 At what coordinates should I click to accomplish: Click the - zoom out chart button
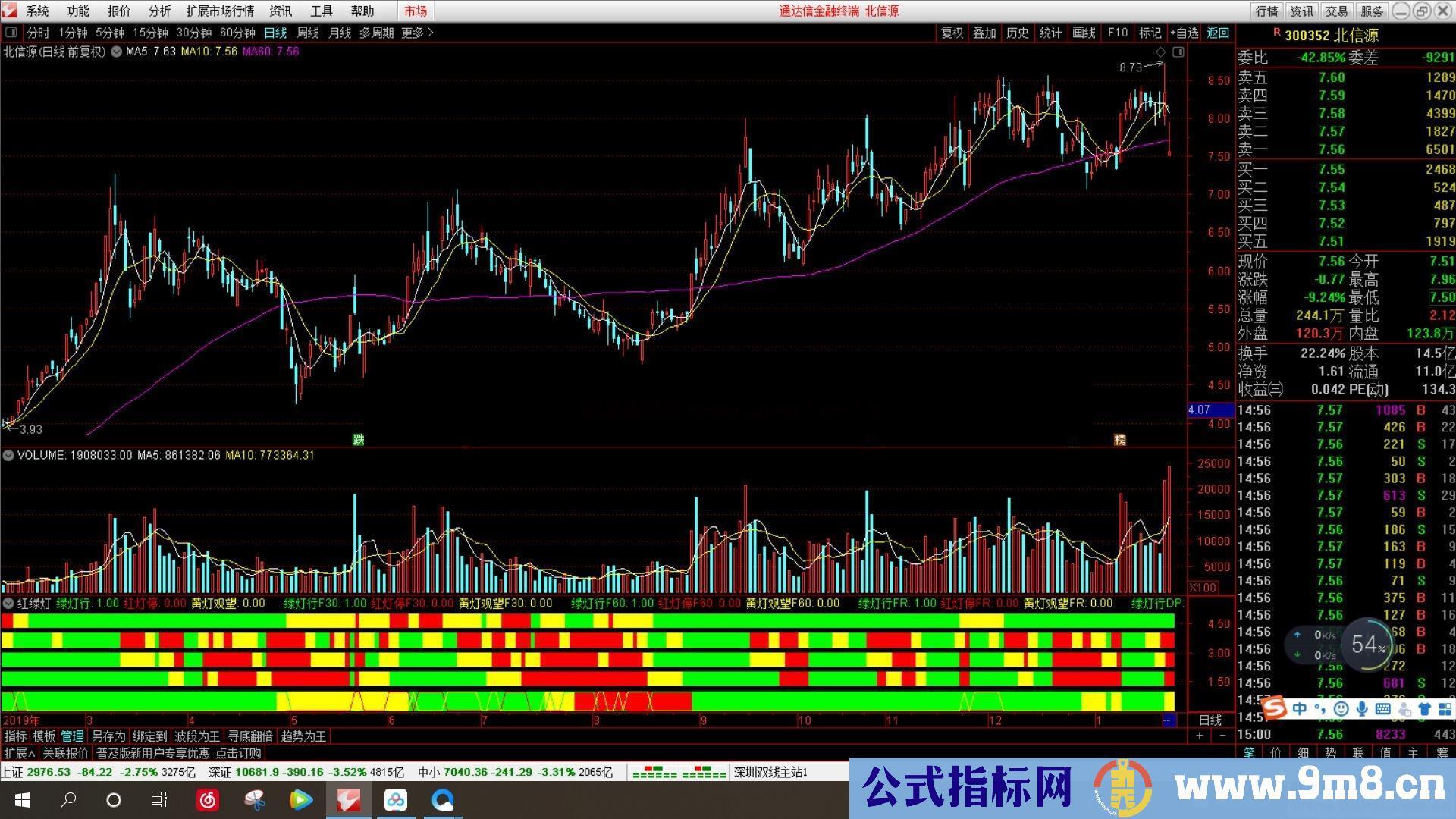(1222, 736)
